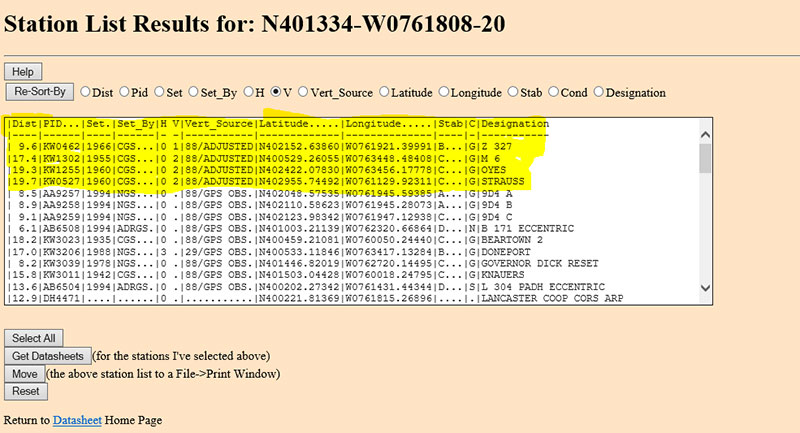The image size is (800, 433).
Task: Select the Vert_Source radio option
Action: [x=303, y=92]
